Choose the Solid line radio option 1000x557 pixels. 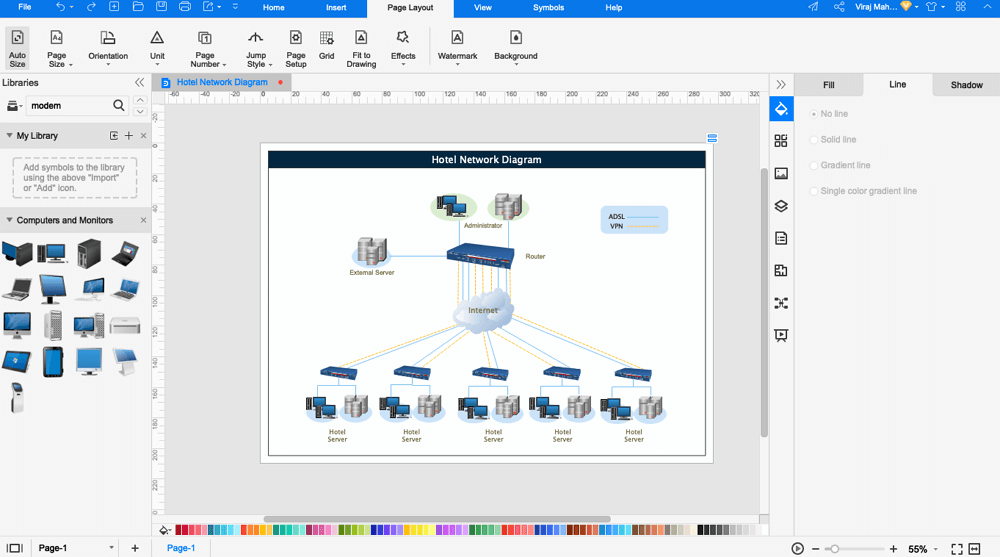point(814,140)
